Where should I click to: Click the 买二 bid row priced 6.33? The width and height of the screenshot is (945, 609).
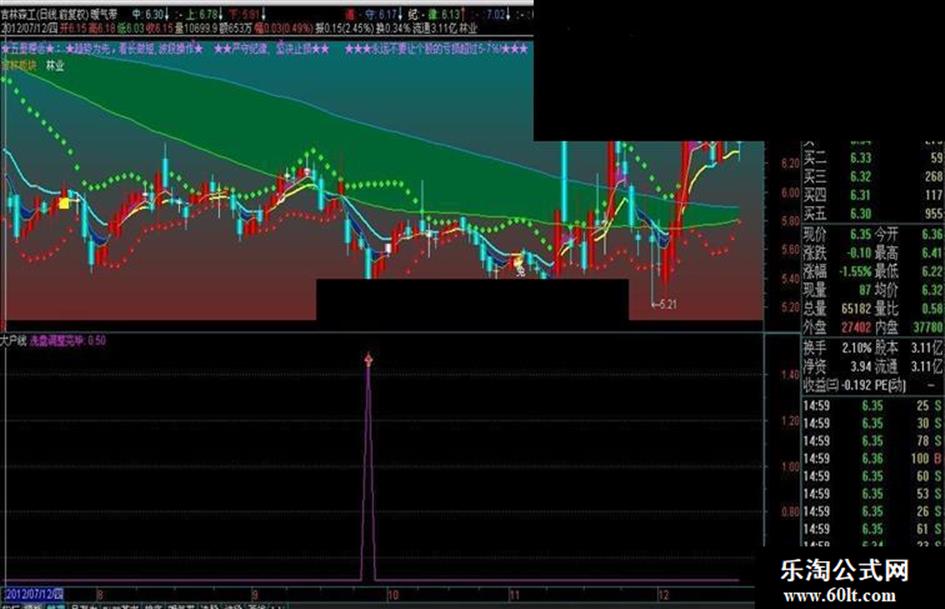pyautogui.click(x=873, y=159)
